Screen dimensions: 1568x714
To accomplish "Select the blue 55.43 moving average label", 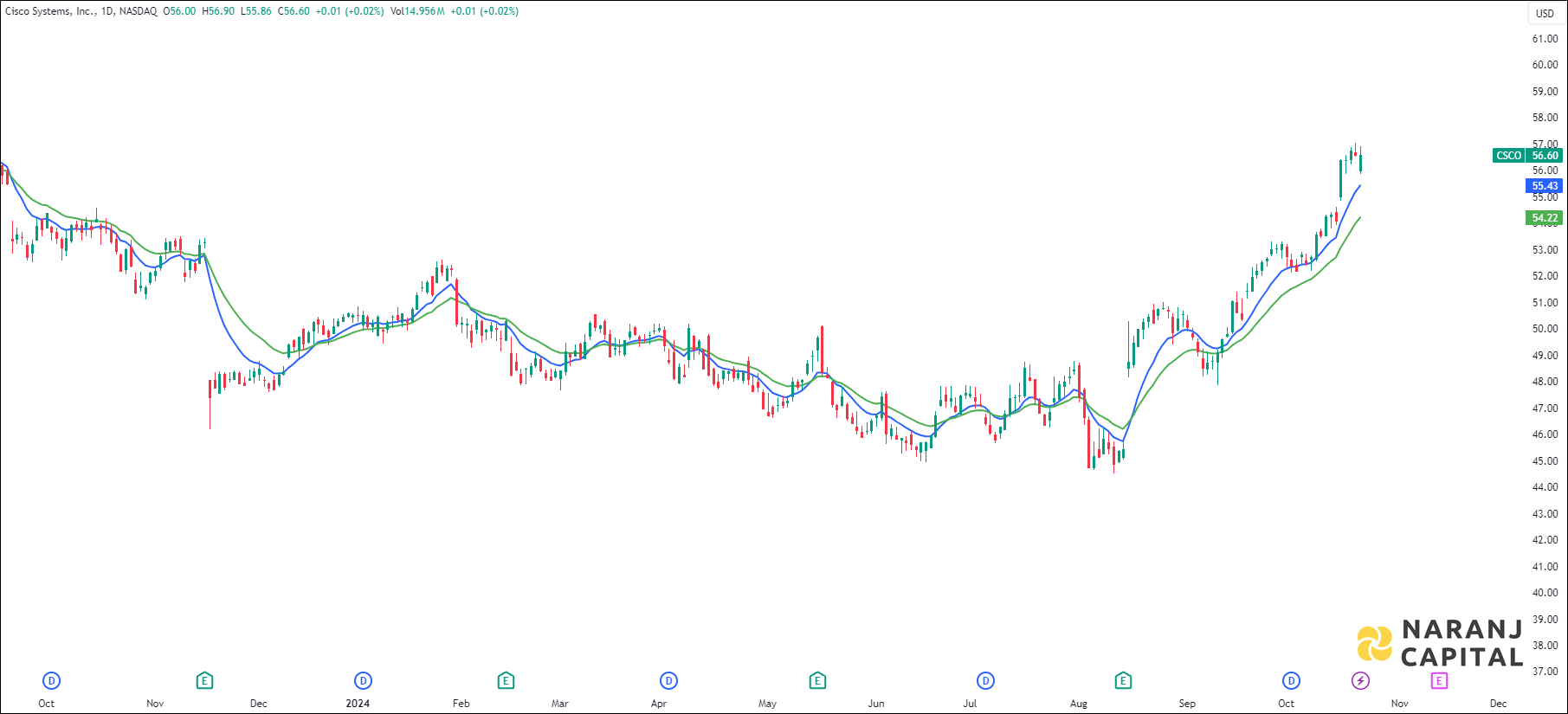I will click(1544, 186).
